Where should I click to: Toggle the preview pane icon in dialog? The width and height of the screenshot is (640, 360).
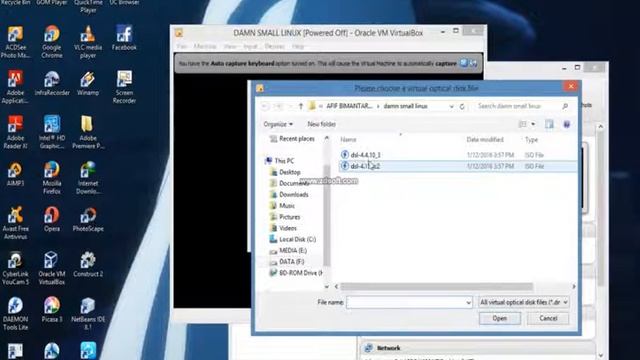tap(549, 124)
